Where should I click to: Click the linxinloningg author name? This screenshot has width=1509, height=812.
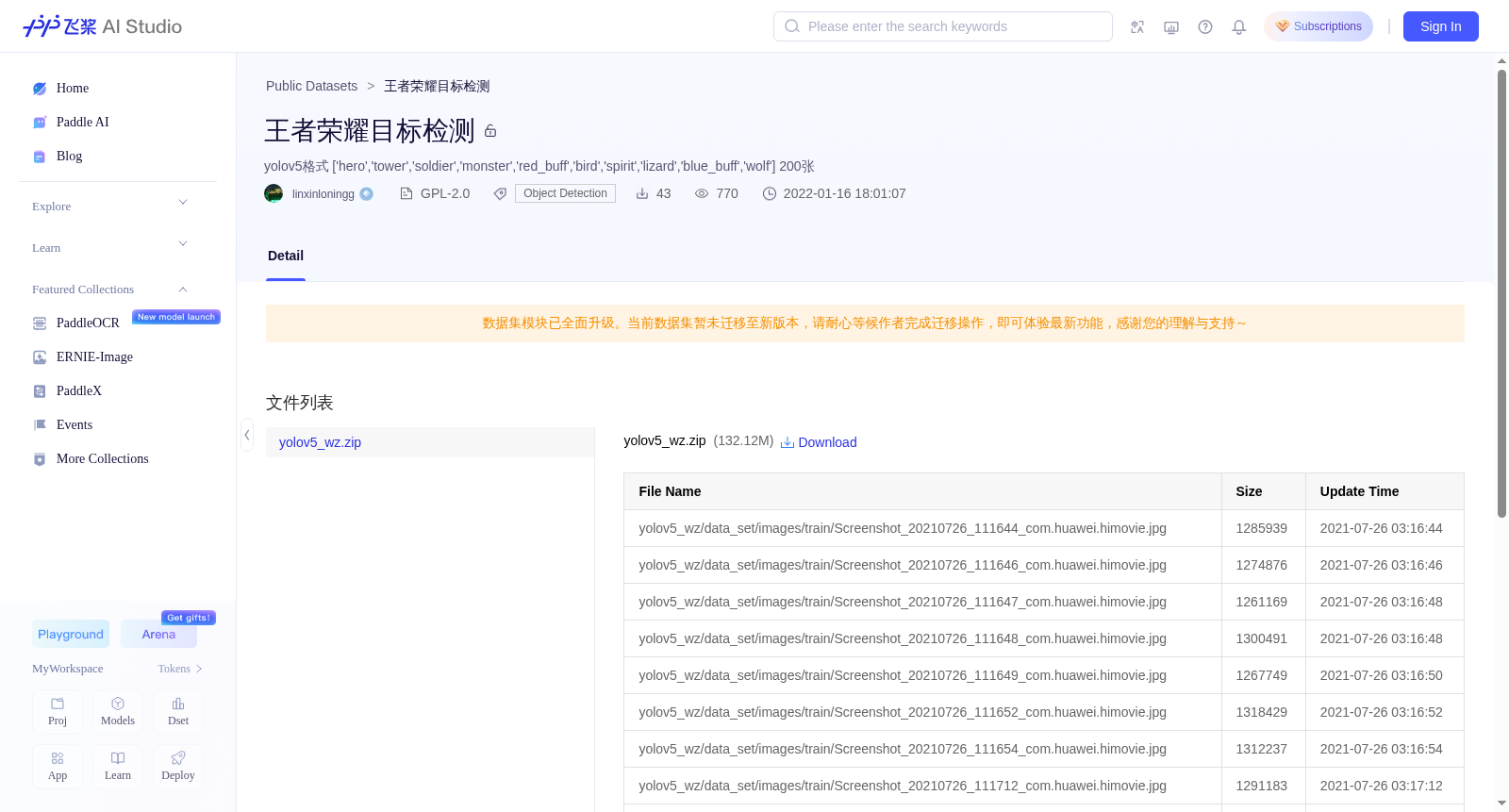[x=323, y=194]
